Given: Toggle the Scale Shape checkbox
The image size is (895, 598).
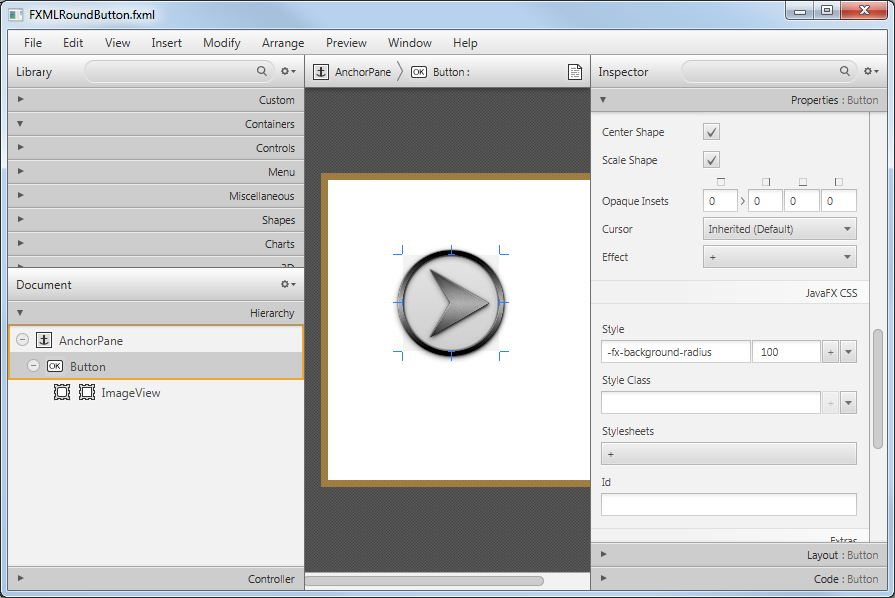Looking at the screenshot, I should point(711,159).
